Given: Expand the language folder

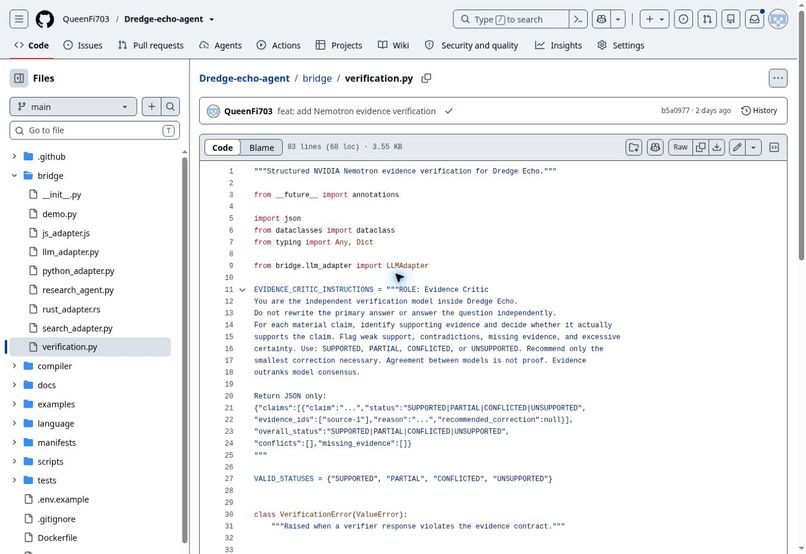Looking at the screenshot, I should click(14, 423).
